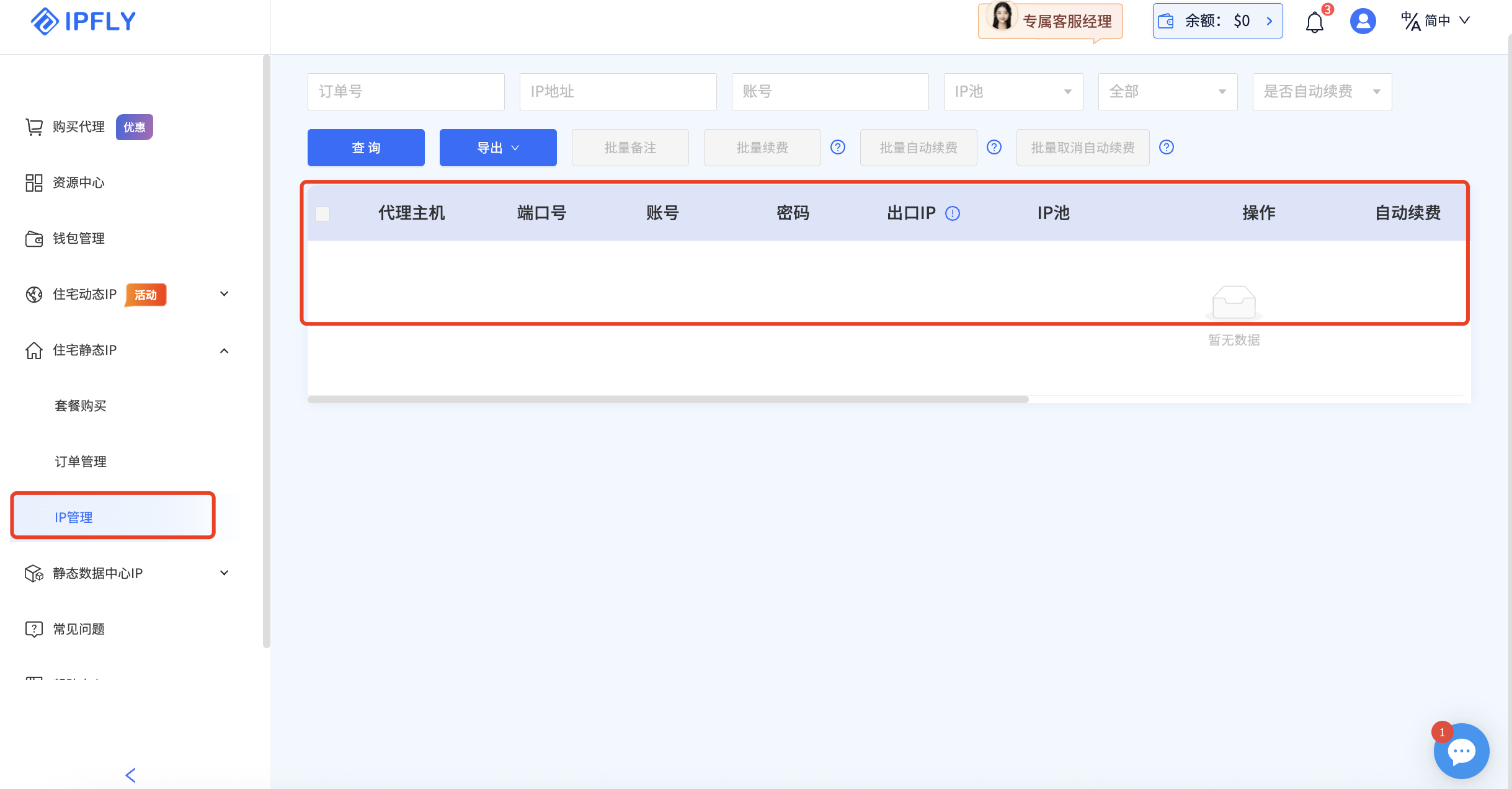Click the 代理主机 column header
The image size is (1512, 789).
(412, 213)
